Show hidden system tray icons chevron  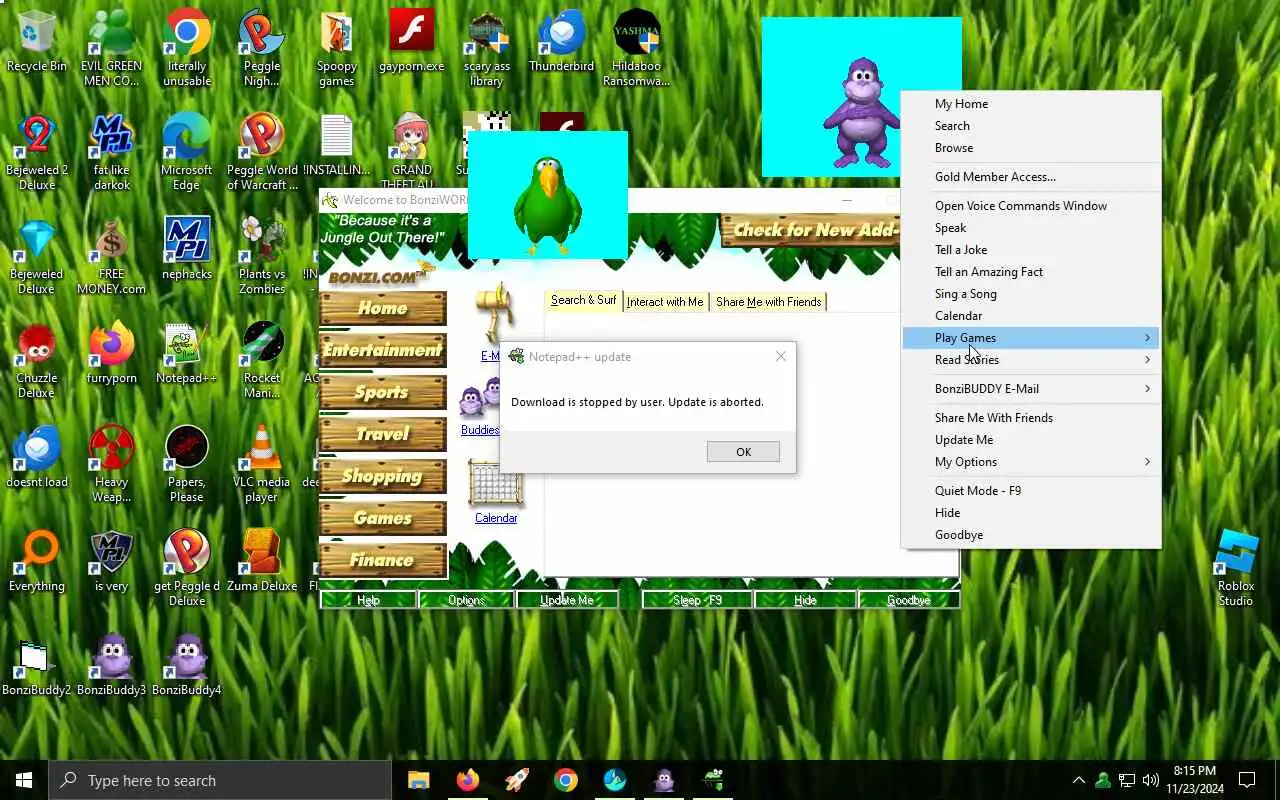pyautogui.click(x=1078, y=780)
